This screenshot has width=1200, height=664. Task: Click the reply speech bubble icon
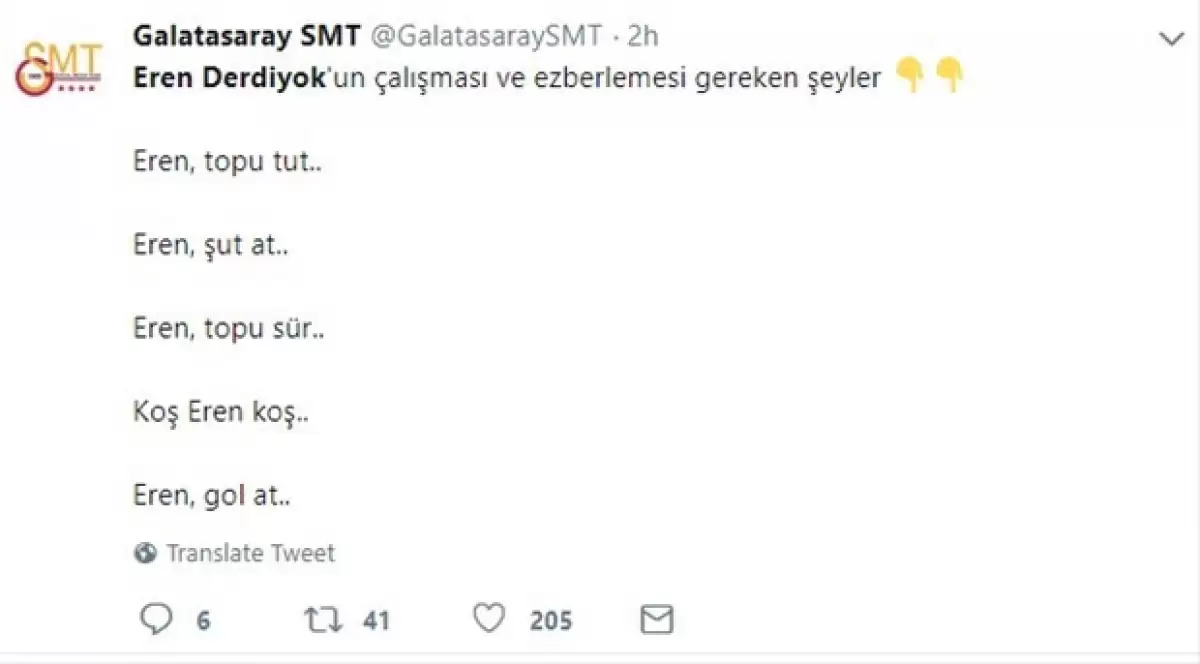pyautogui.click(x=156, y=619)
